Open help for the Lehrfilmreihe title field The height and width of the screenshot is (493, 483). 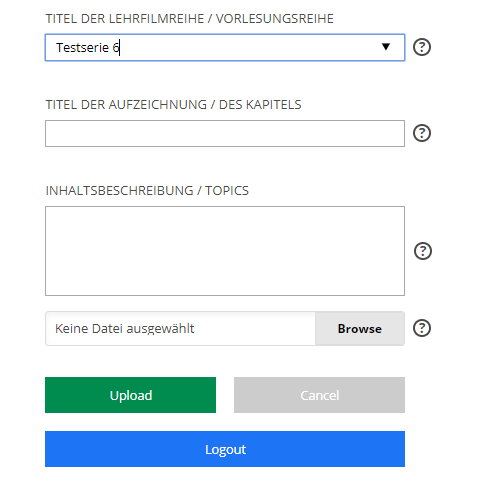422,47
